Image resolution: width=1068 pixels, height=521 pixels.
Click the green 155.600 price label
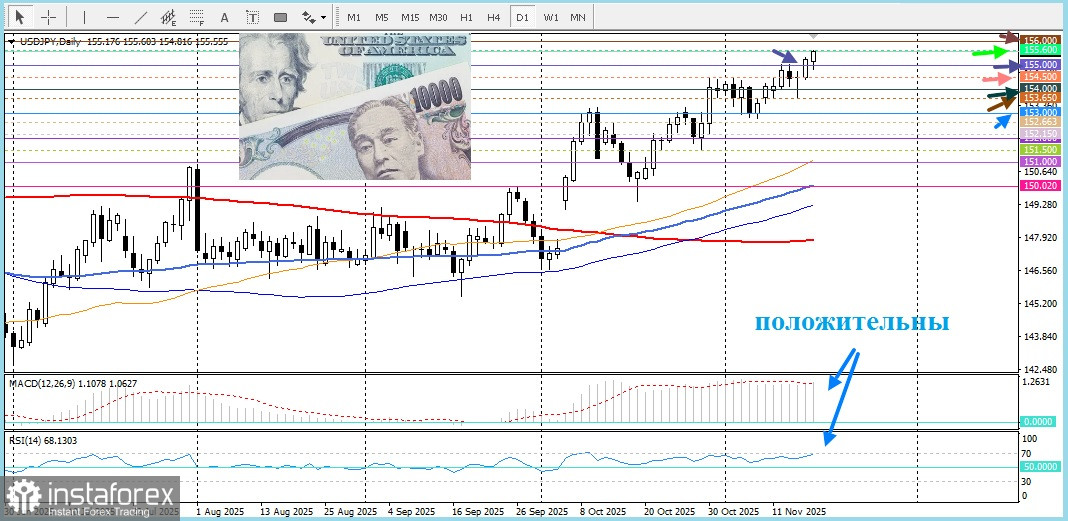click(x=1039, y=50)
